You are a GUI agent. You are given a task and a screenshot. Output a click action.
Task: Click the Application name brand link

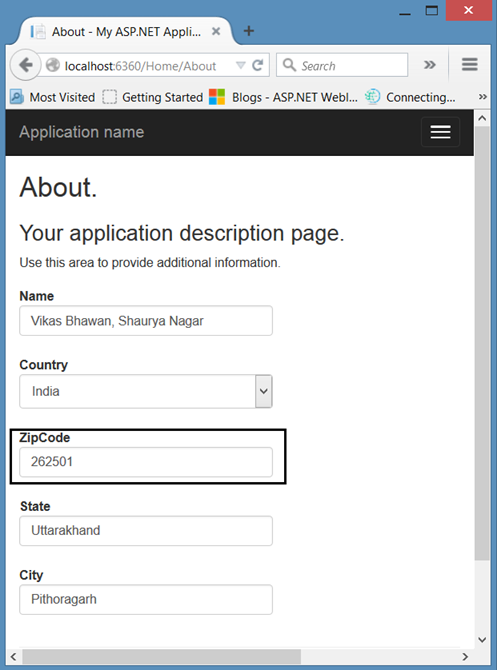point(82,132)
